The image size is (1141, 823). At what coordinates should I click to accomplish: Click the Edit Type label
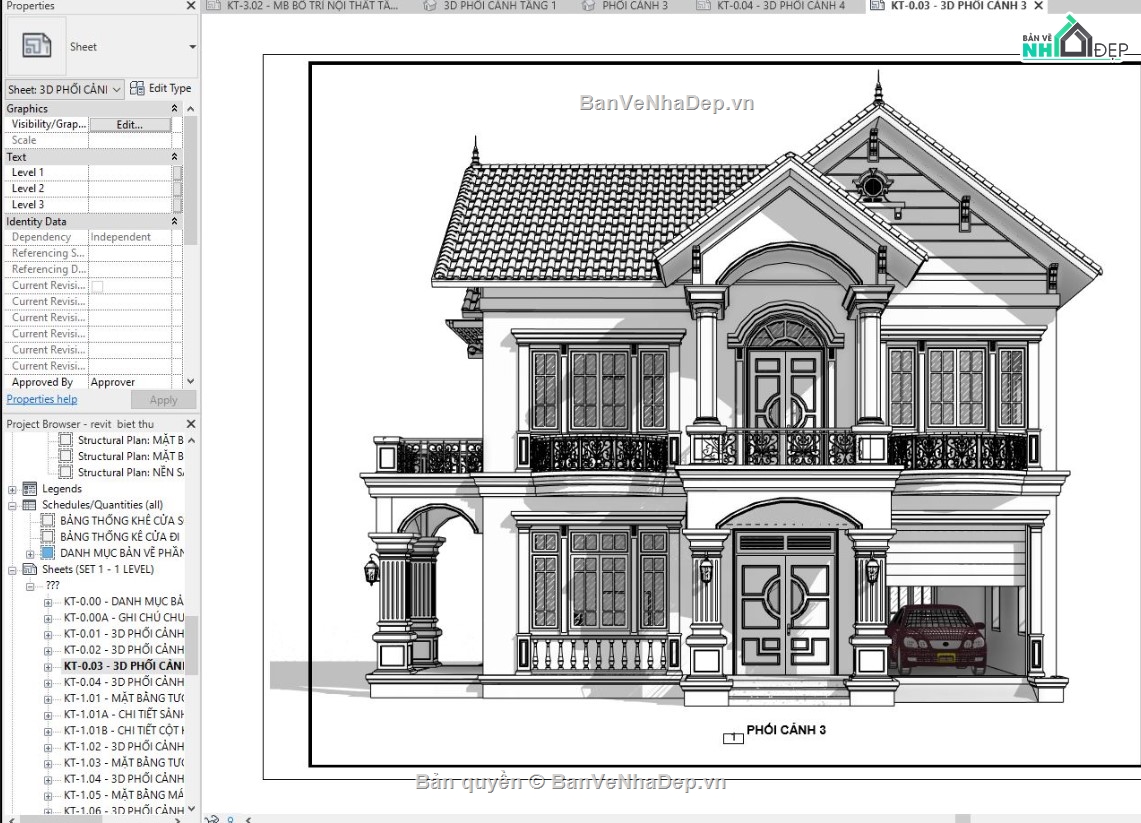coord(170,88)
